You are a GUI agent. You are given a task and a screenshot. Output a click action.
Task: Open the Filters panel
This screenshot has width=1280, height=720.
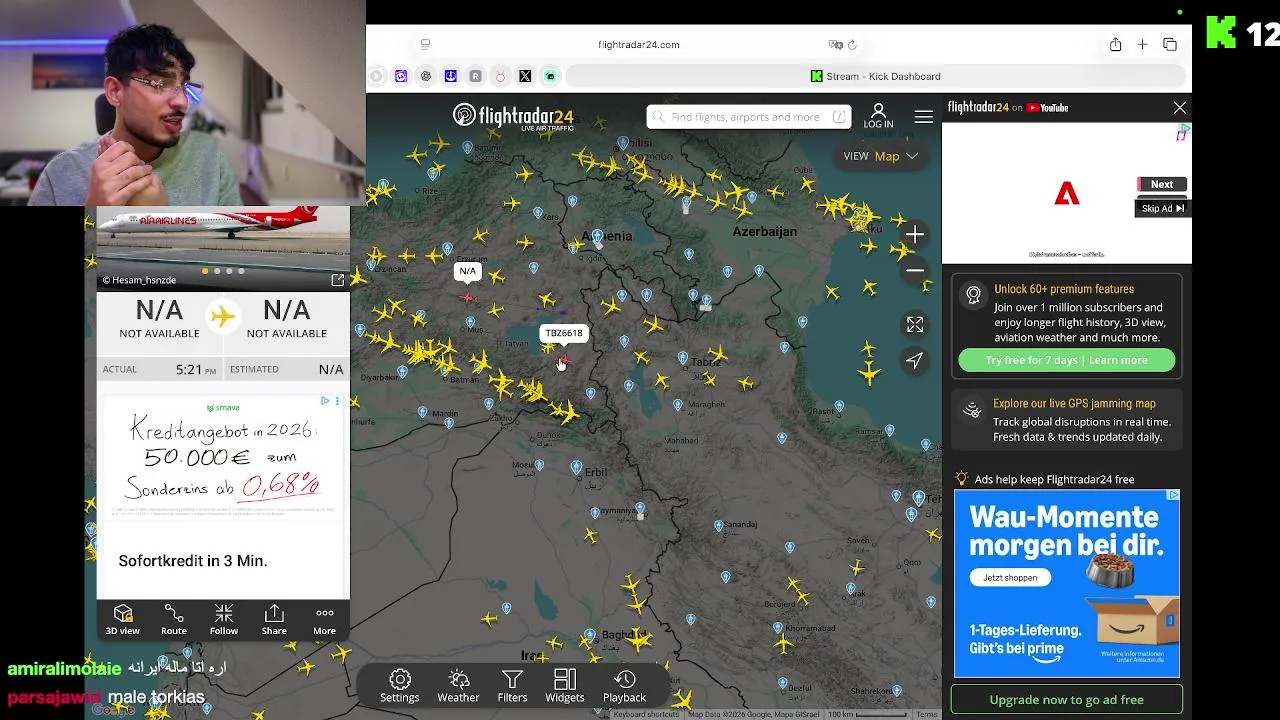(x=512, y=686)
